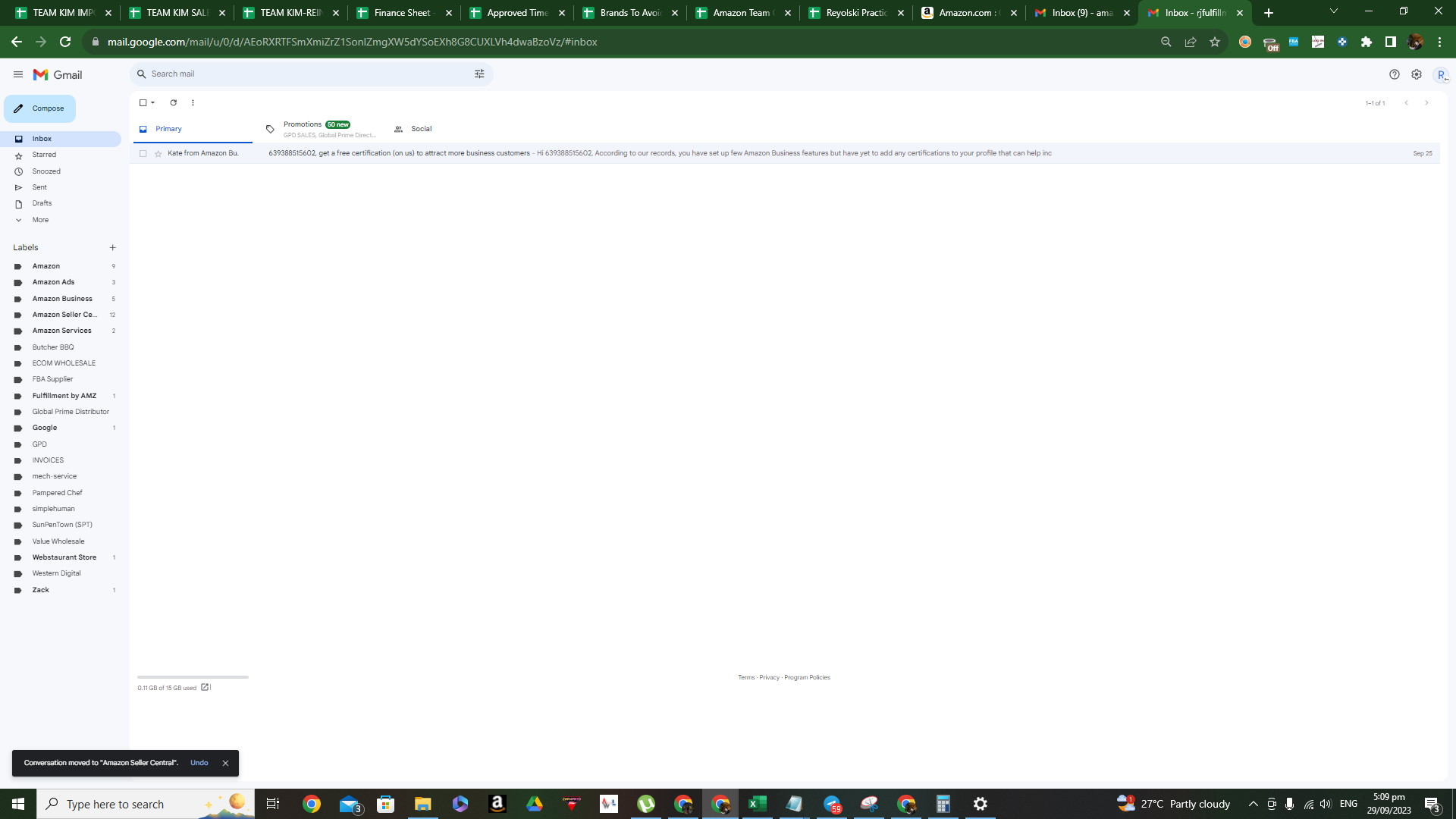1456x819 pixels.
Task: Reload the page in Chrome
Action: [65, 42]
